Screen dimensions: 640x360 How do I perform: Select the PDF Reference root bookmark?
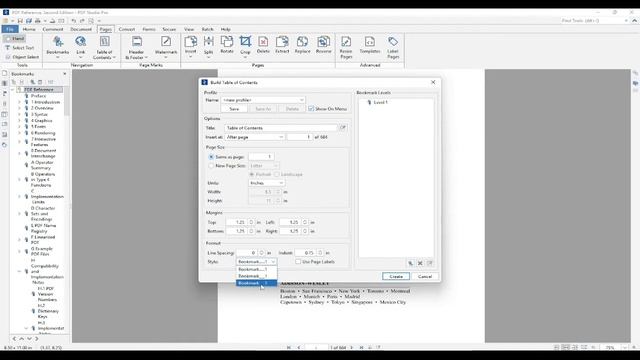tap(39, 89)
